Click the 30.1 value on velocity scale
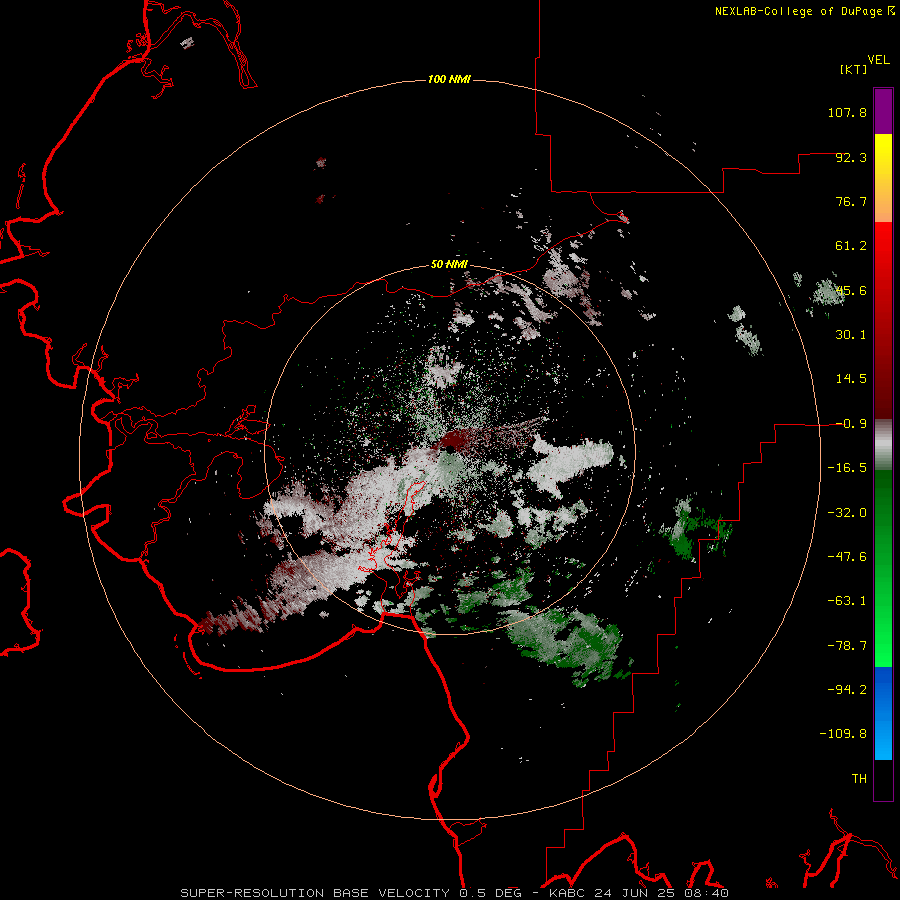 [851, 335]
